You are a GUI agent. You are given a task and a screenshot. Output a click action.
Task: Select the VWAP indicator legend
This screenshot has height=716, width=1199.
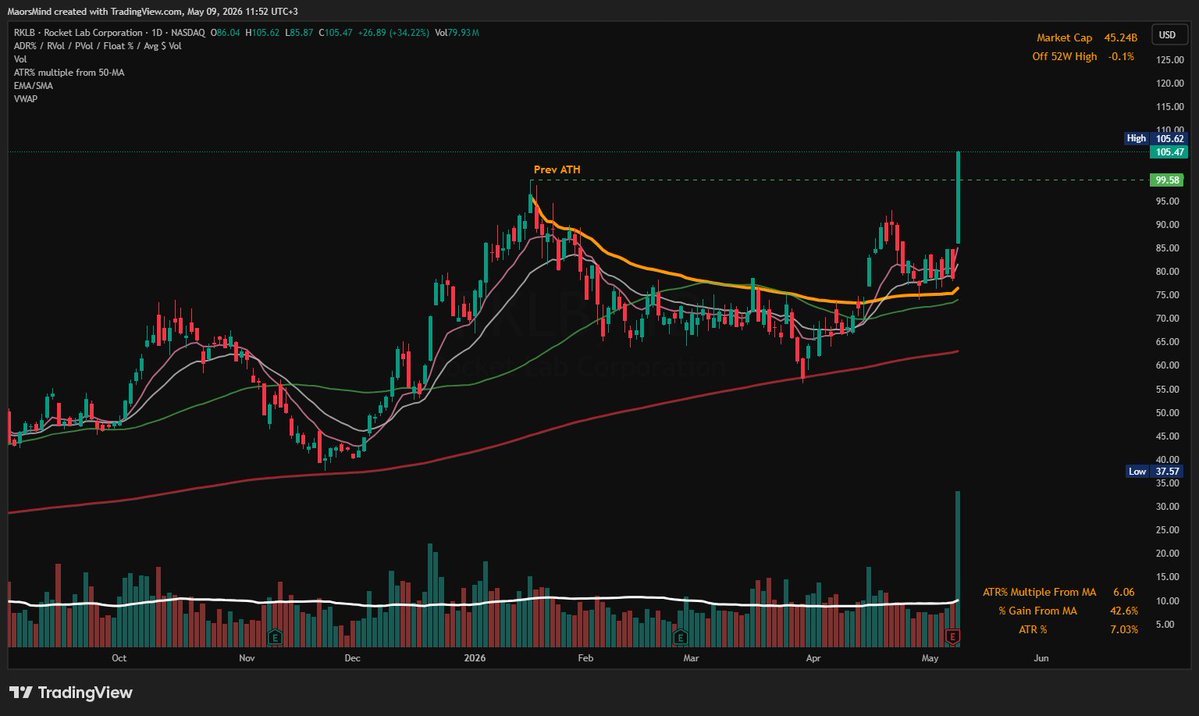25,99
